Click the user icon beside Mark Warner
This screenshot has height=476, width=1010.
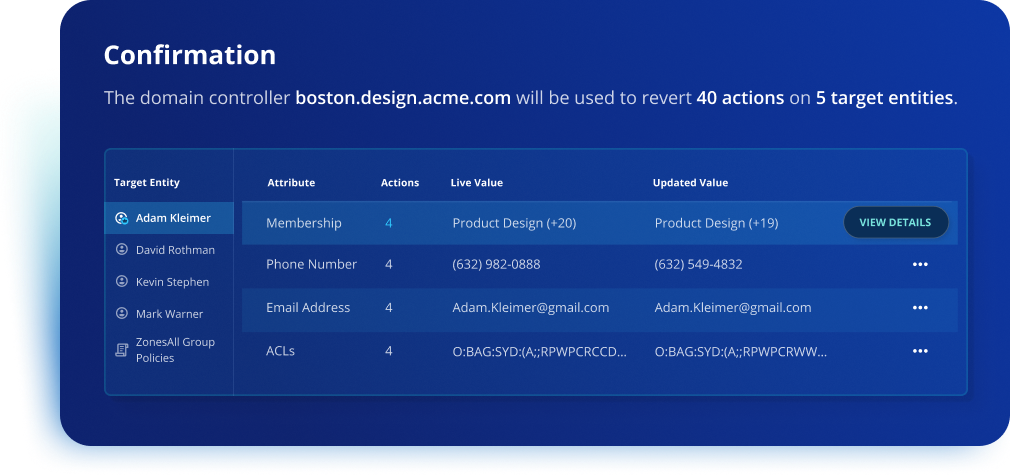(x=122, y=314)
